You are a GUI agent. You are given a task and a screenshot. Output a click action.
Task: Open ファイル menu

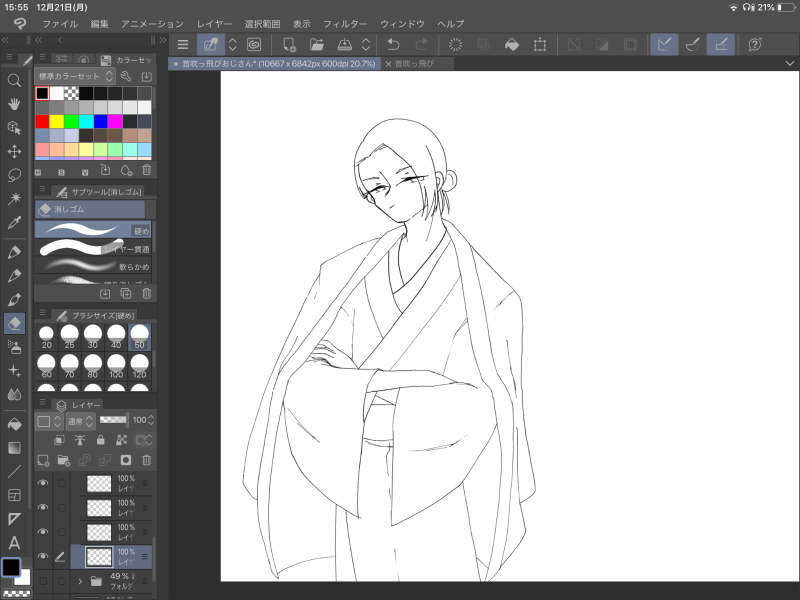point(60,23)
